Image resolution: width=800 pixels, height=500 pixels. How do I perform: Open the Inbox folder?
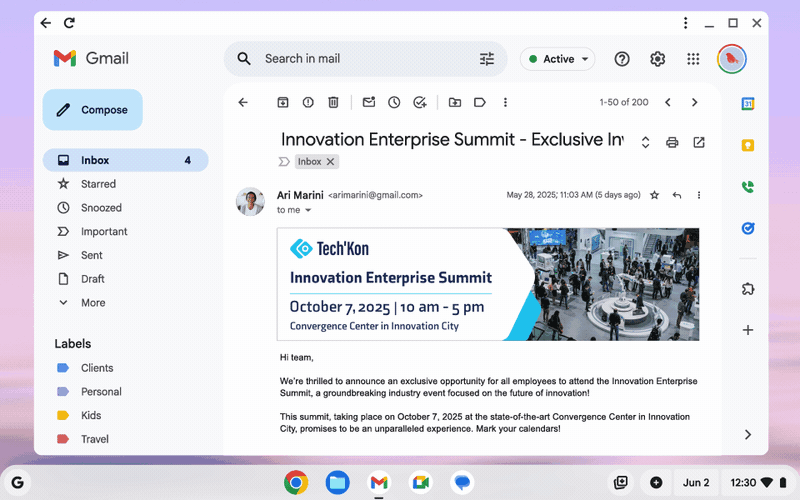[126, 160]
